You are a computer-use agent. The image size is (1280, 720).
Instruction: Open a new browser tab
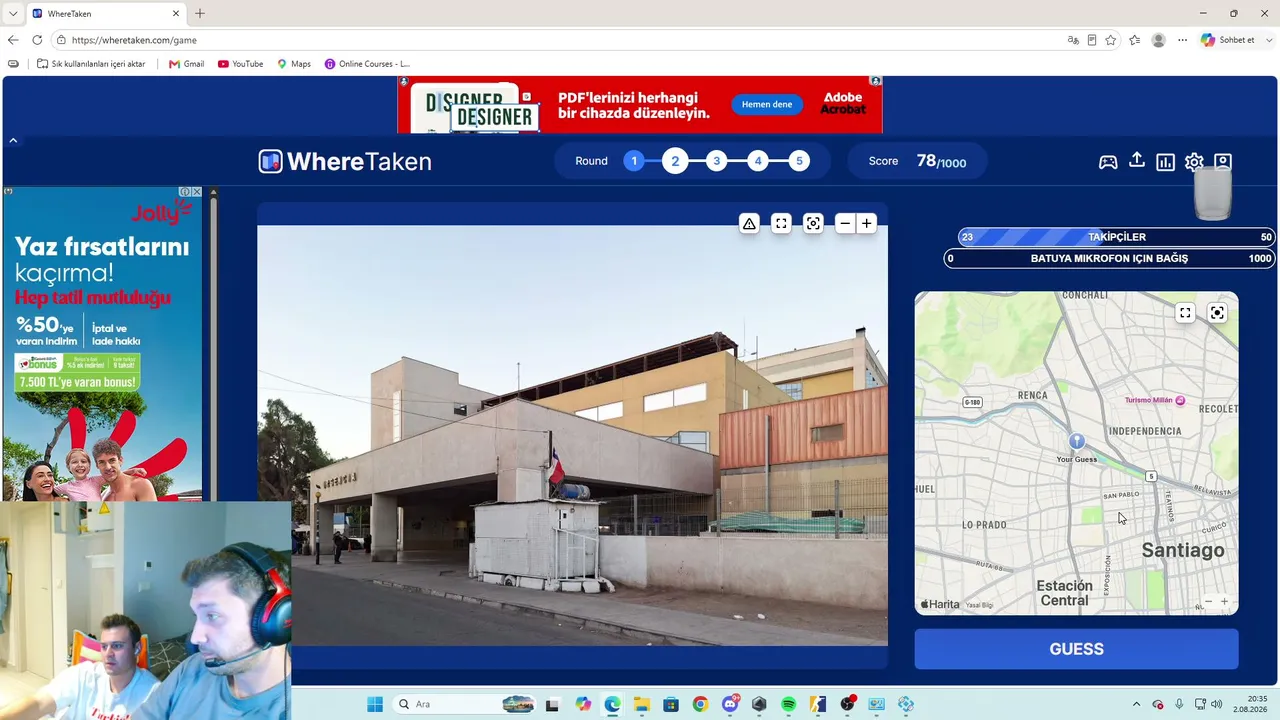tap(200, 13)
